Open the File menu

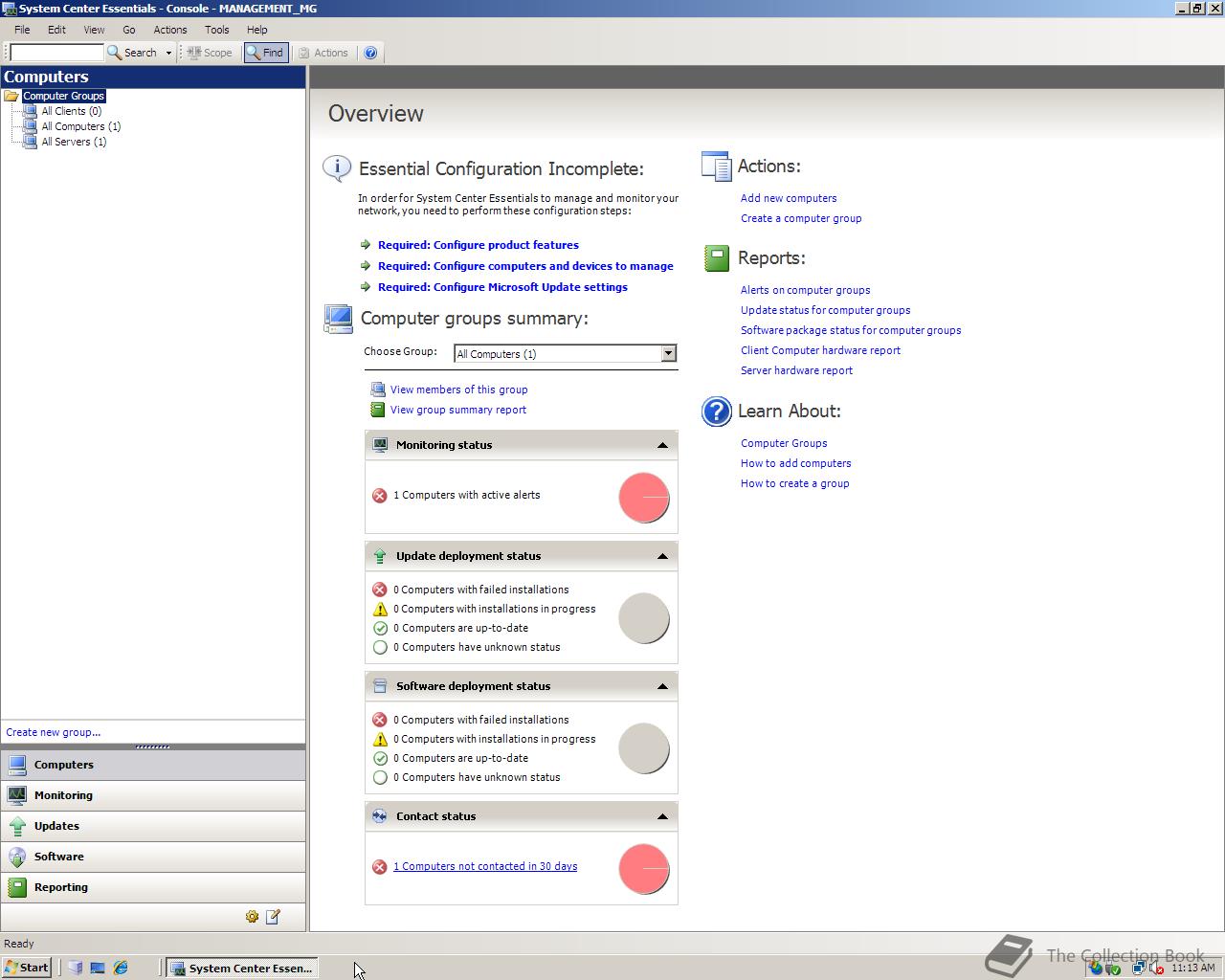click(x=22, y=30)
